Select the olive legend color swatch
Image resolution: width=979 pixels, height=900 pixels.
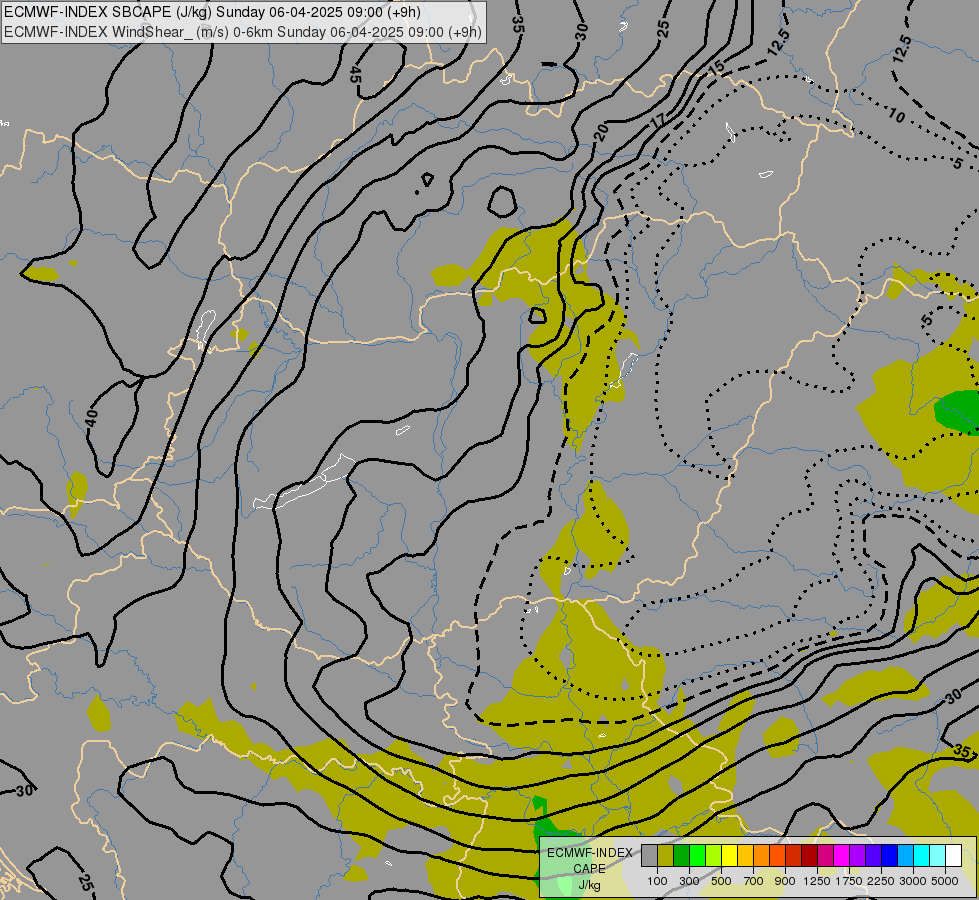[666, 856]
